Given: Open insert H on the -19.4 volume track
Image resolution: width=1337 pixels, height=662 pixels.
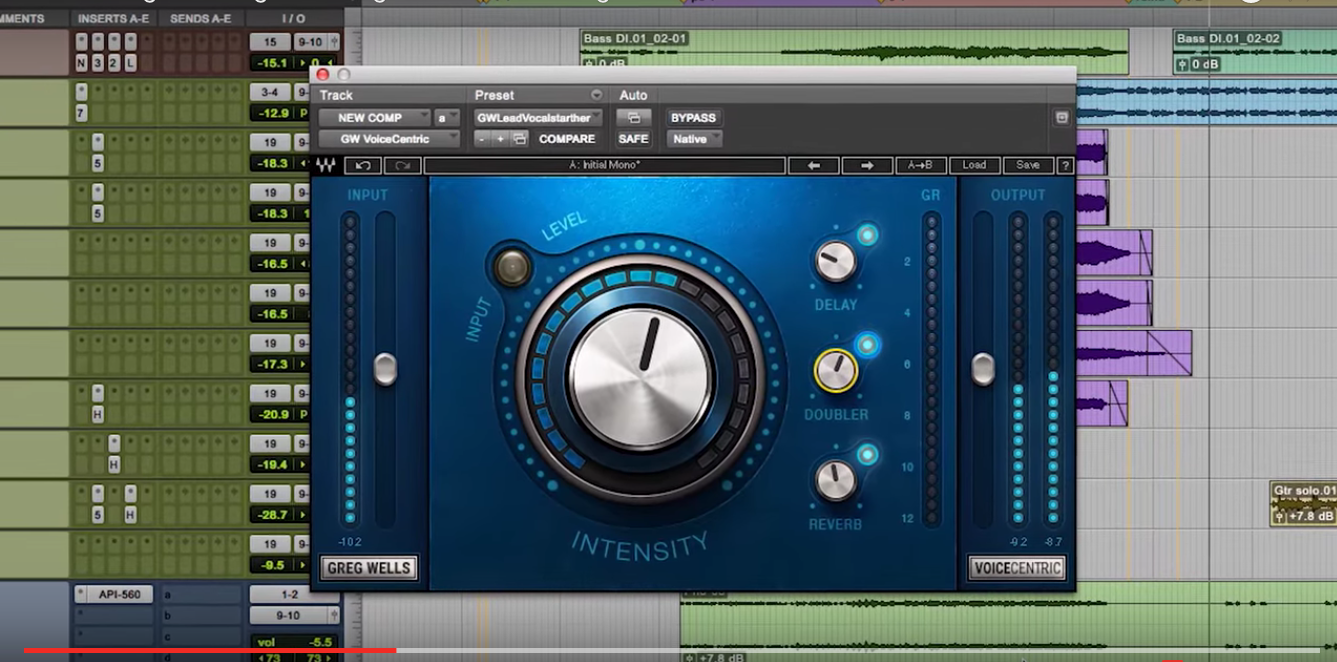Looking at the screenshot, I should pos(114,465).
